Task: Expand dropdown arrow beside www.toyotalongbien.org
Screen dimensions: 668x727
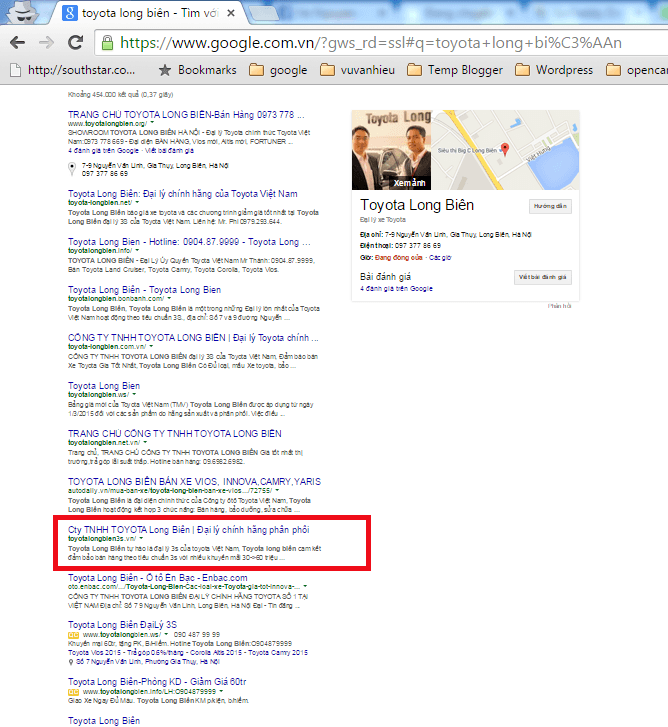Action: click(x=152, y=123)
